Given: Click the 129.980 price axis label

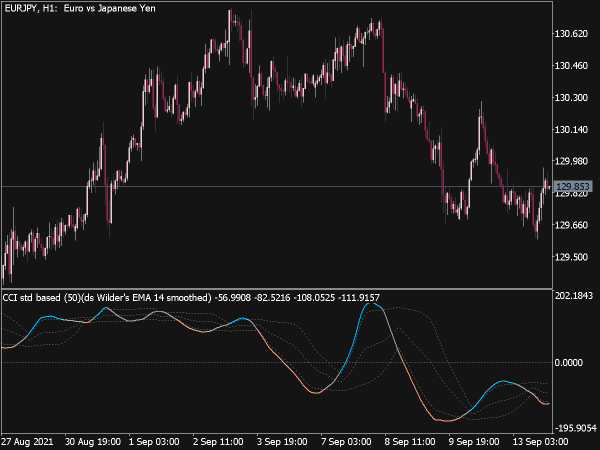Looking at the screenshot, I should pos(571,161).
